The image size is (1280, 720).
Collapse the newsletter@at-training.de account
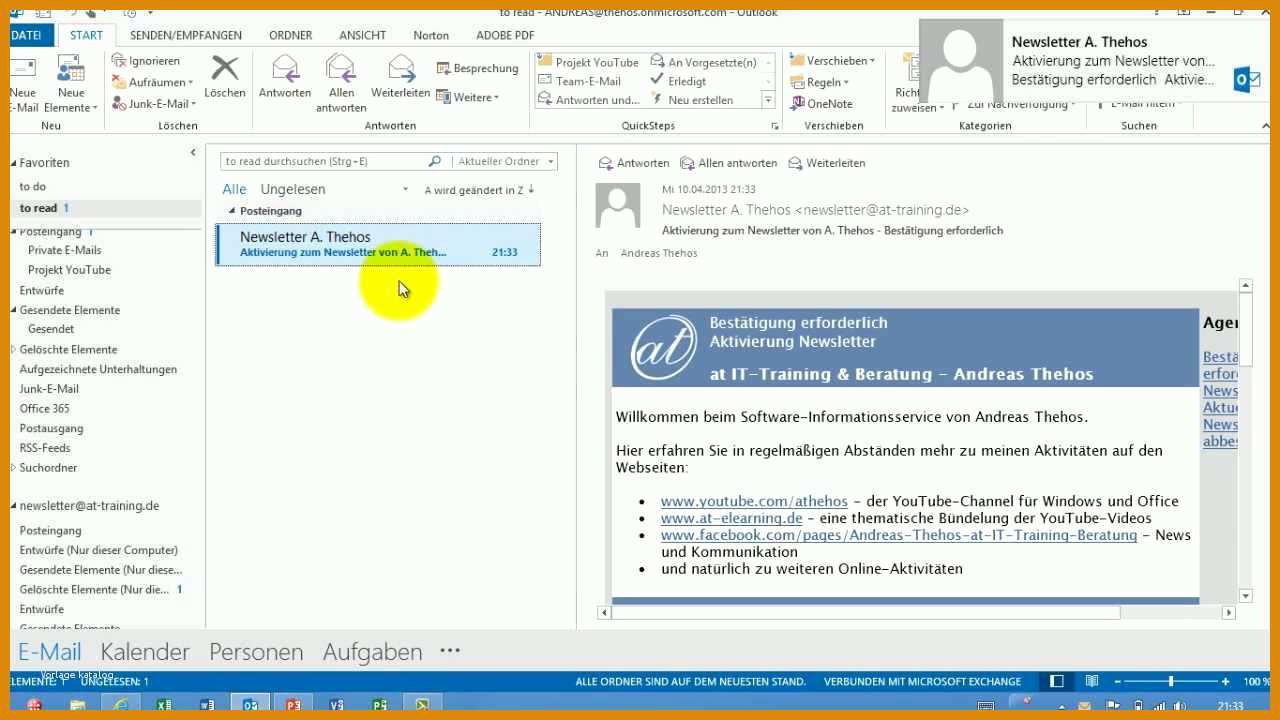pyautogui.click(x=14, y=506)
